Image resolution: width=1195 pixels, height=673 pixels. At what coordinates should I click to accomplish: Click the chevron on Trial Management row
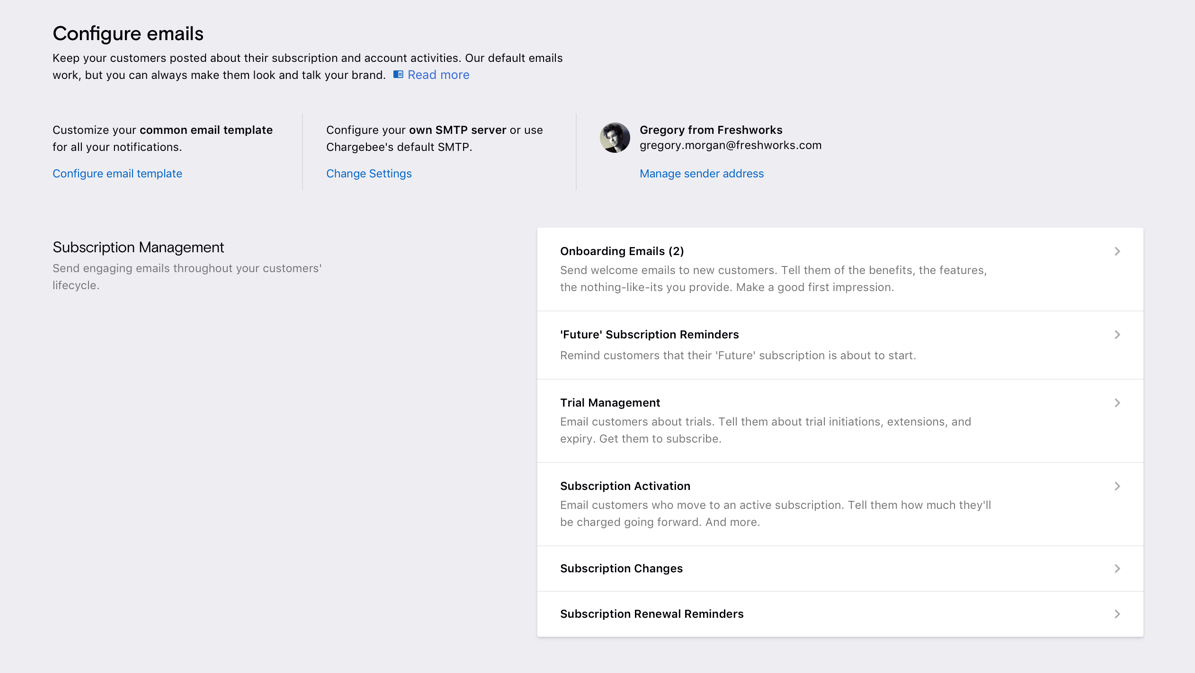pos(1117,402)
